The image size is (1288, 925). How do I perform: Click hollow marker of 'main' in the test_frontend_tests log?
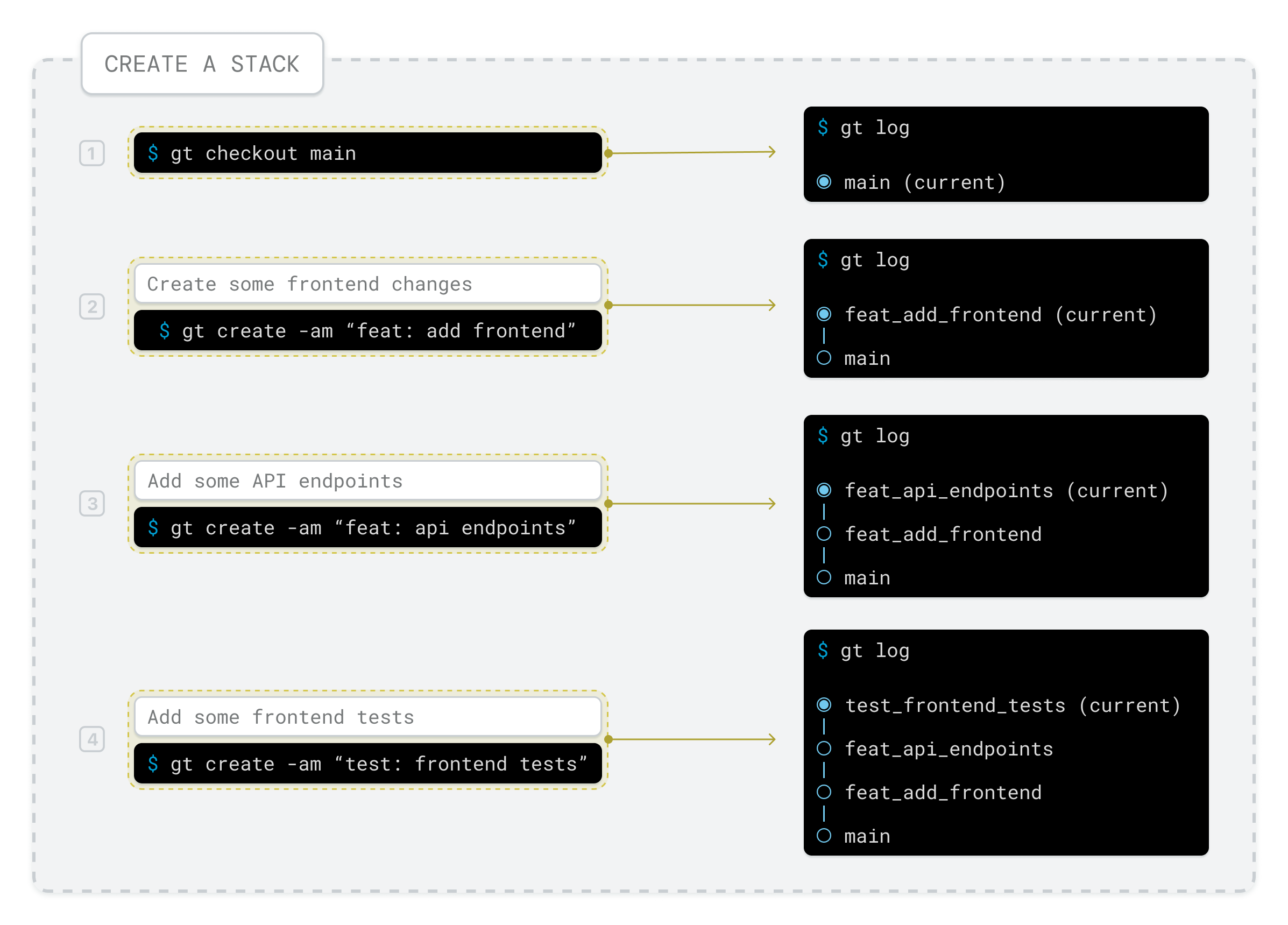(x=824, y=836)
